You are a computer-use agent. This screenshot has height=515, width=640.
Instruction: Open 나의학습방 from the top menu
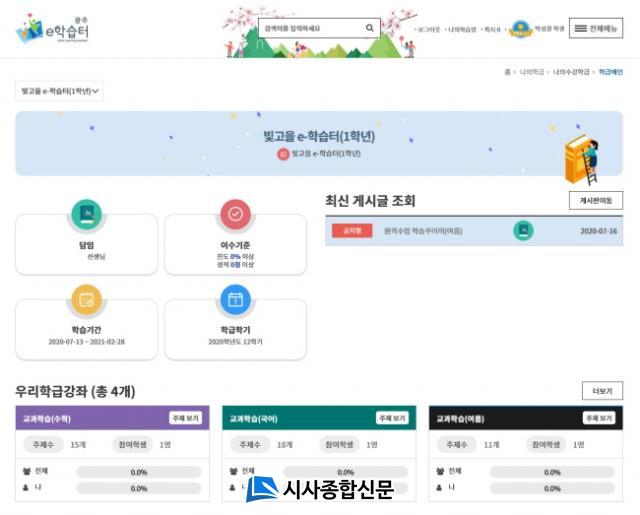(462, 30)
